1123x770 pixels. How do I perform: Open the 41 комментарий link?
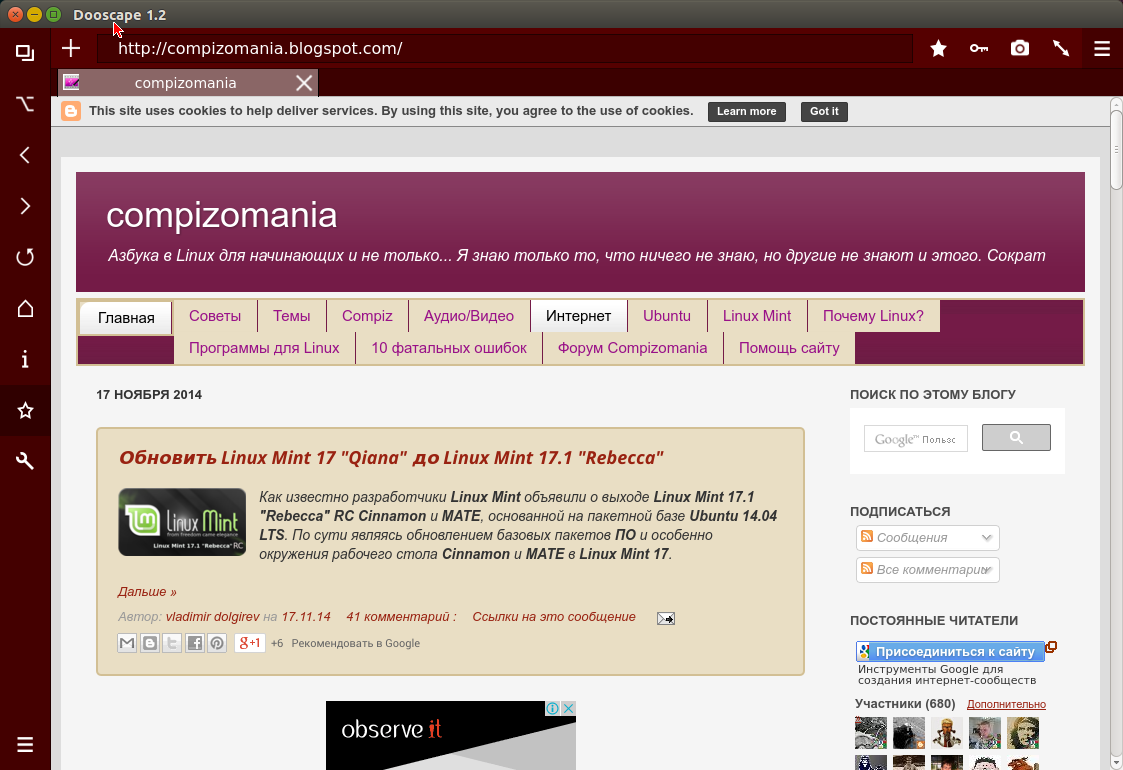pyautogui.click(x=401, y=617)
